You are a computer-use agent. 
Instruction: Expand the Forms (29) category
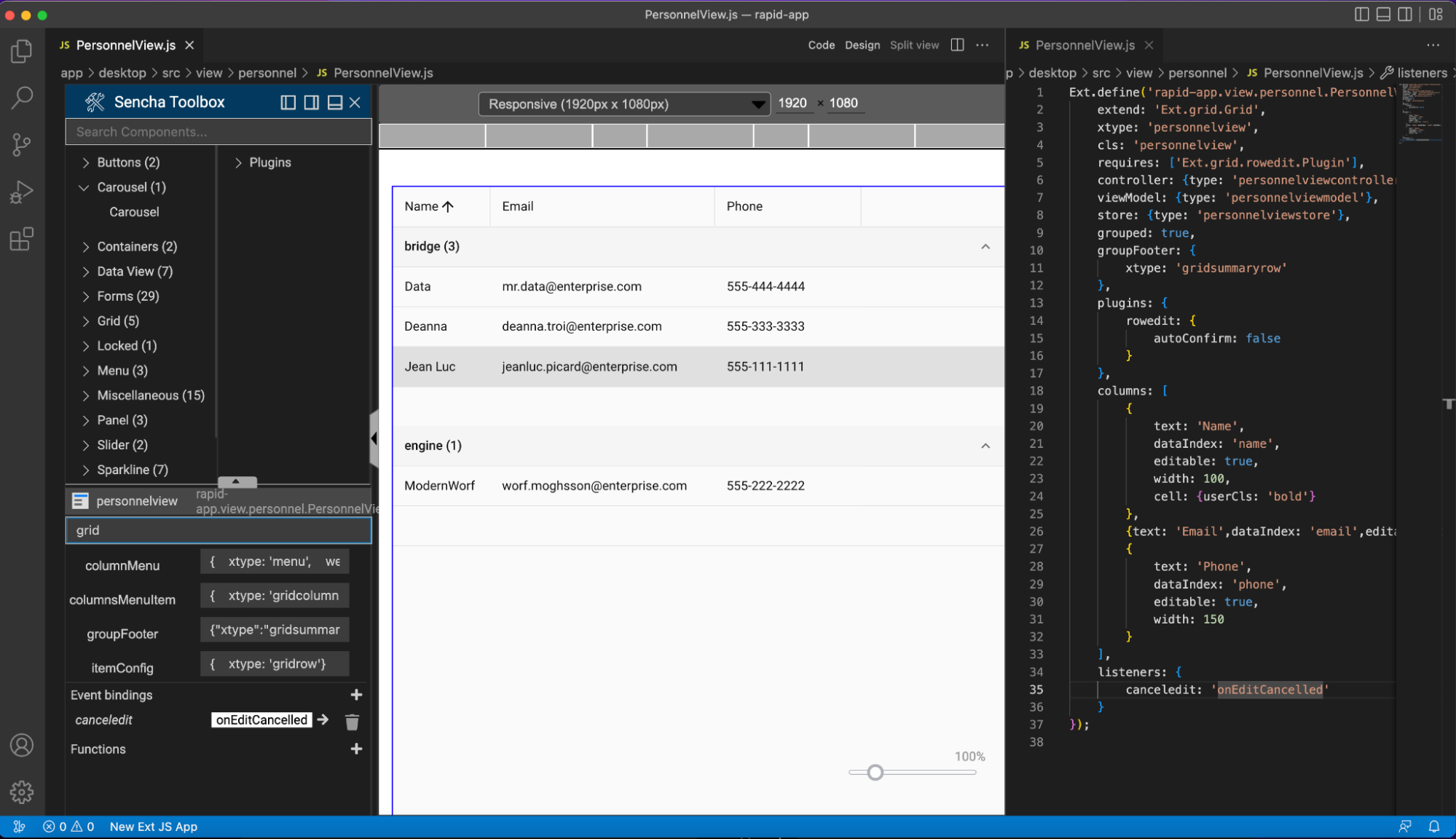tap(86, 296)
